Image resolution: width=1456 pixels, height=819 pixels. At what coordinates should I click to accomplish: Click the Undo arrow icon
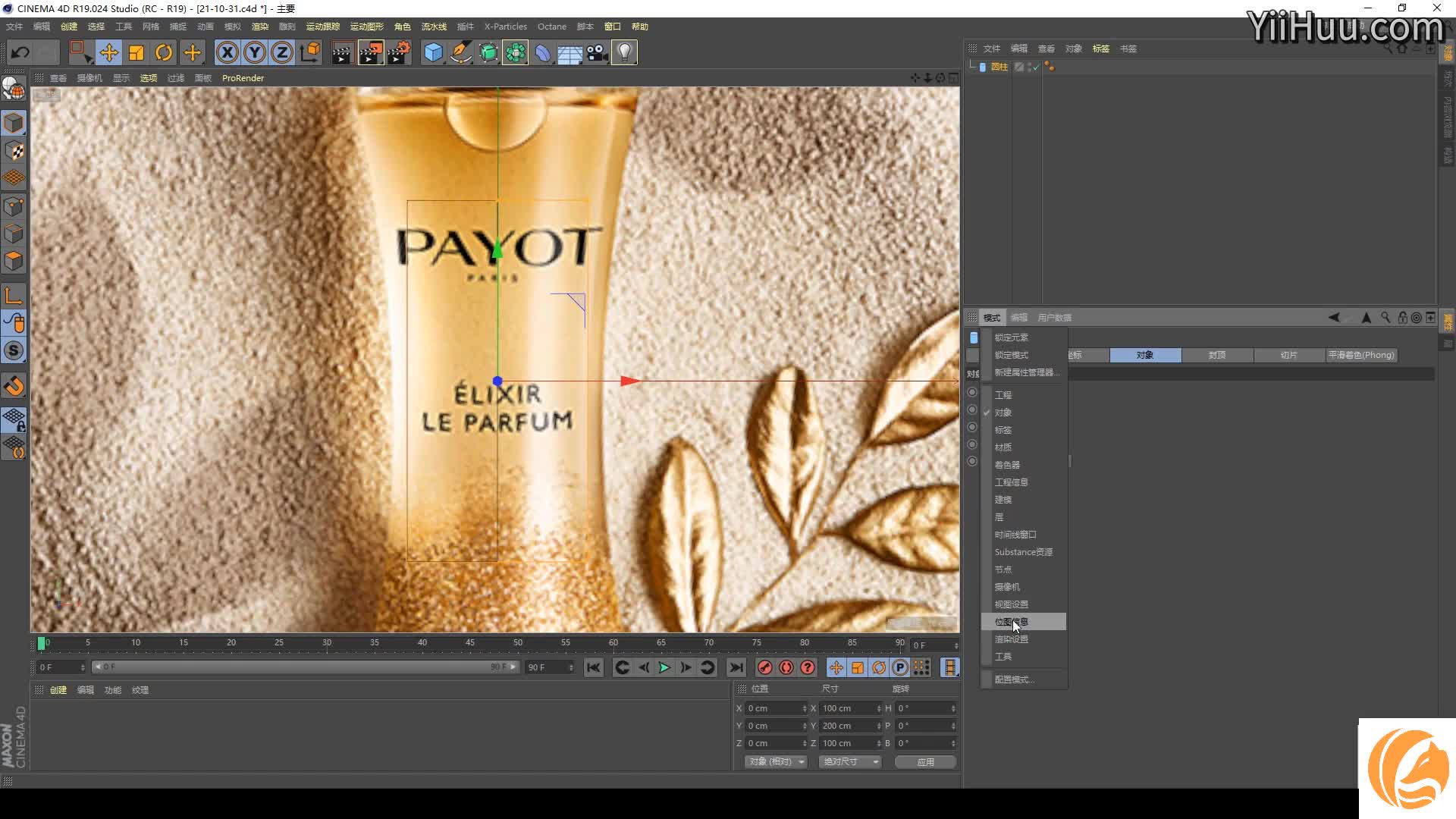[x=20, y=52]
